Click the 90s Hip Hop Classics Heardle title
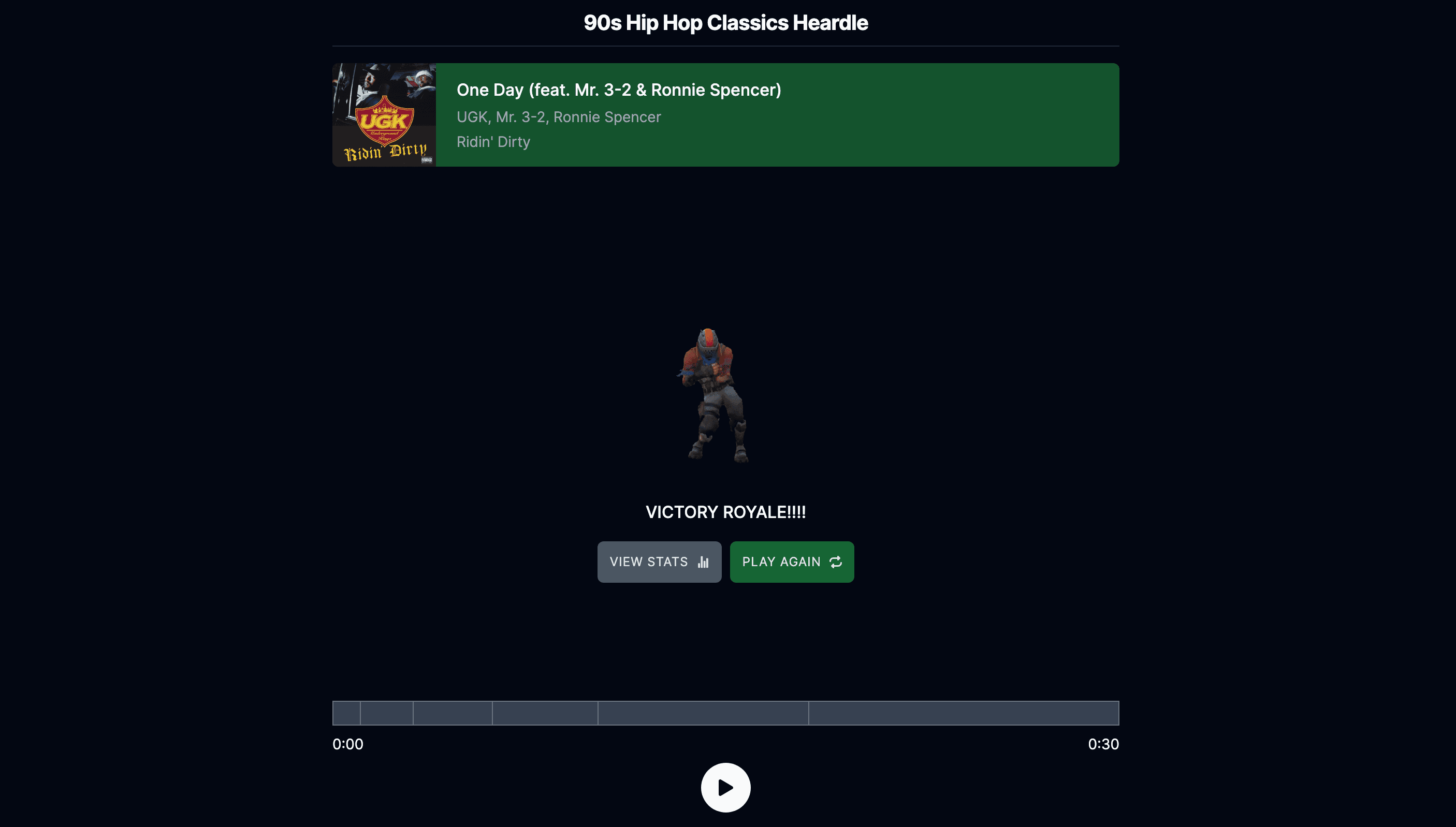Viewport: 1456px width, 827px height. [725, 23]
